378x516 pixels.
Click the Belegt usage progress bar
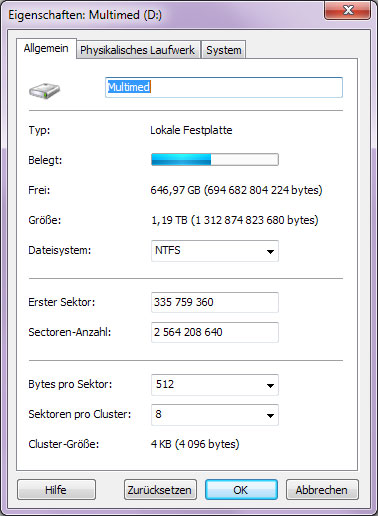[215, 160]
